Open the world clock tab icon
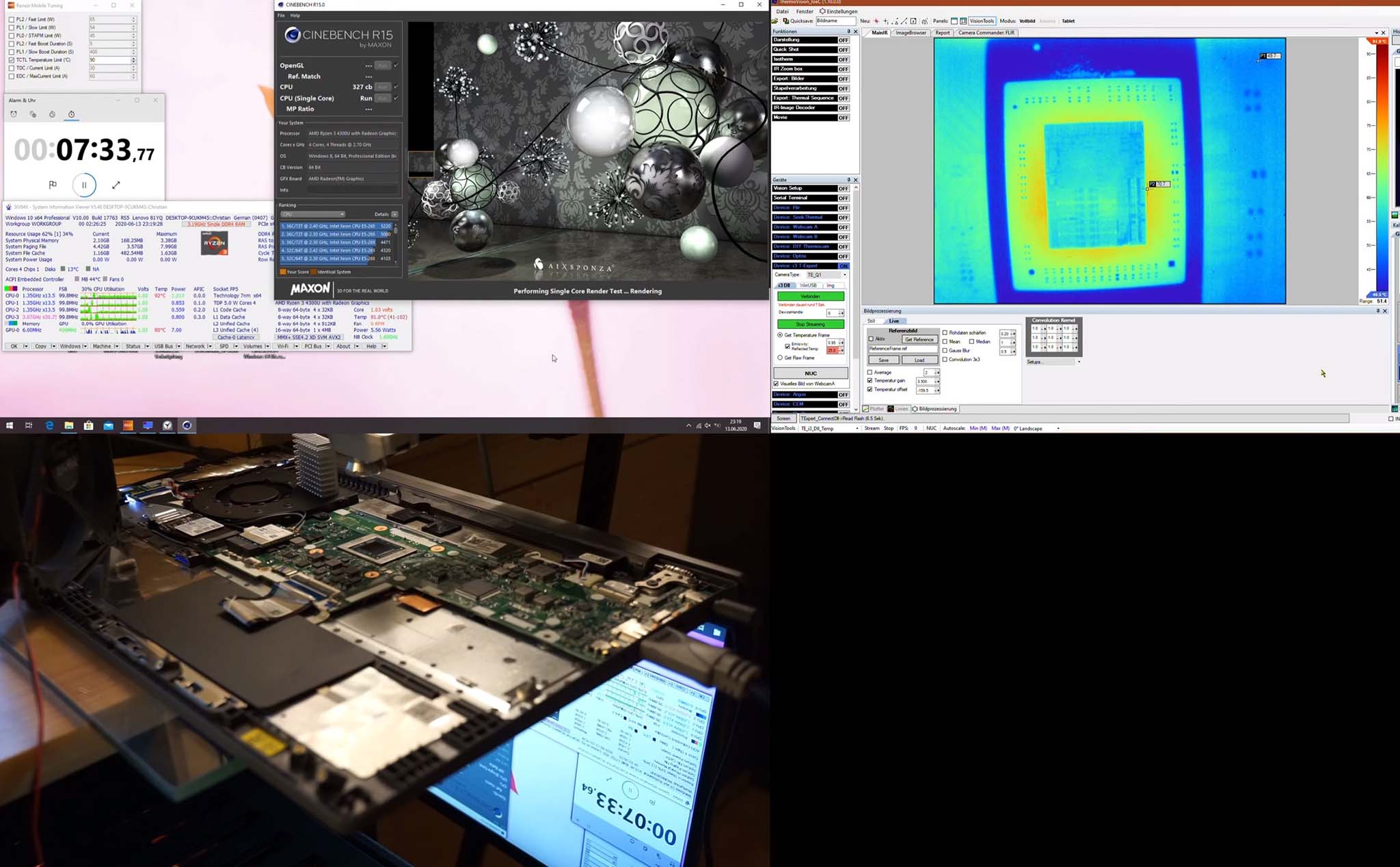The height and width of the screenshot is (867, 1400). tap(33, 114)
